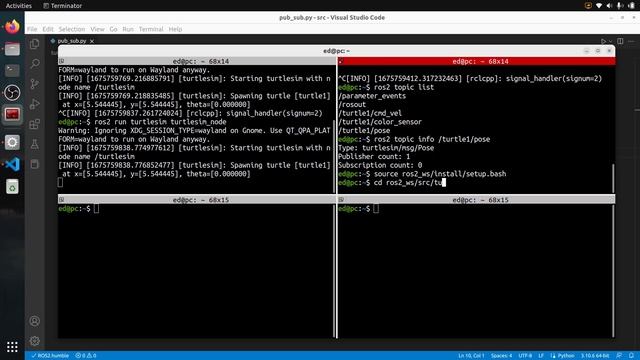Image resolution: width=640 pixels, height=360 pixels.
Task: Open the Run menu in VS Code
Action: pos(128,29)
